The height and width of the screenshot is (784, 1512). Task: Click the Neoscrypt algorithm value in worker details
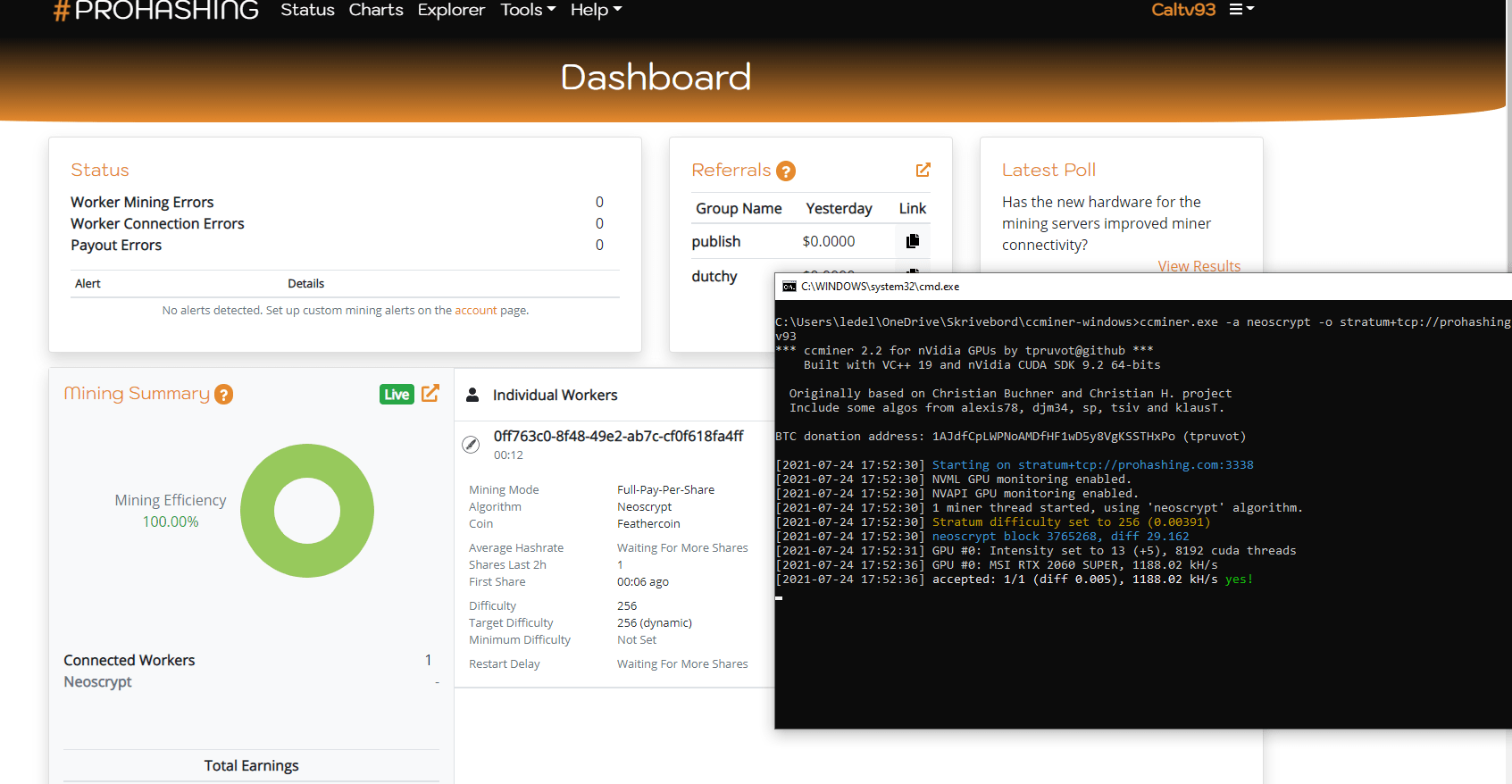tap(644, 507)
